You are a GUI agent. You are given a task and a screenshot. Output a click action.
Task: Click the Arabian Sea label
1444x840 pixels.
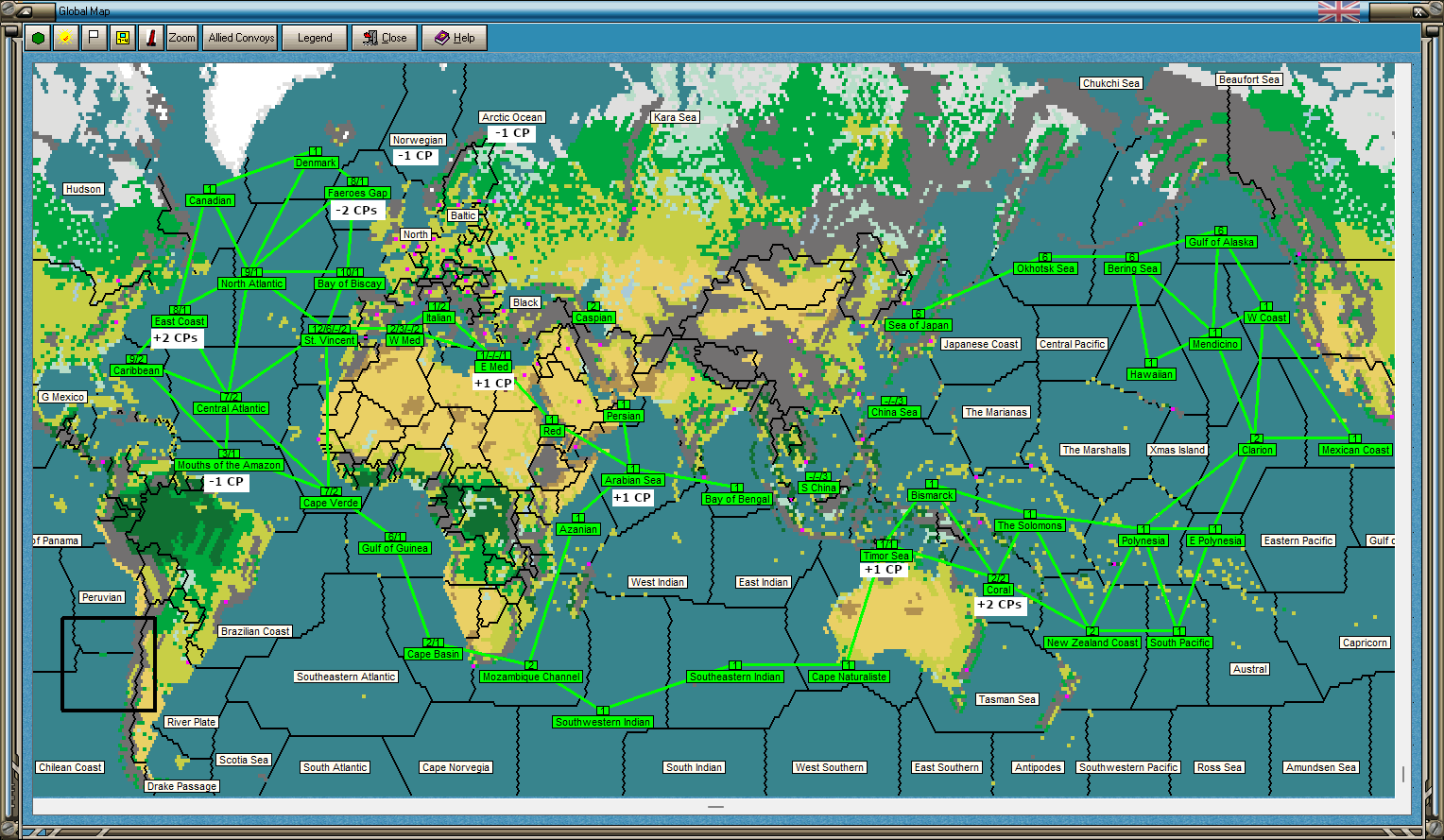633,480
